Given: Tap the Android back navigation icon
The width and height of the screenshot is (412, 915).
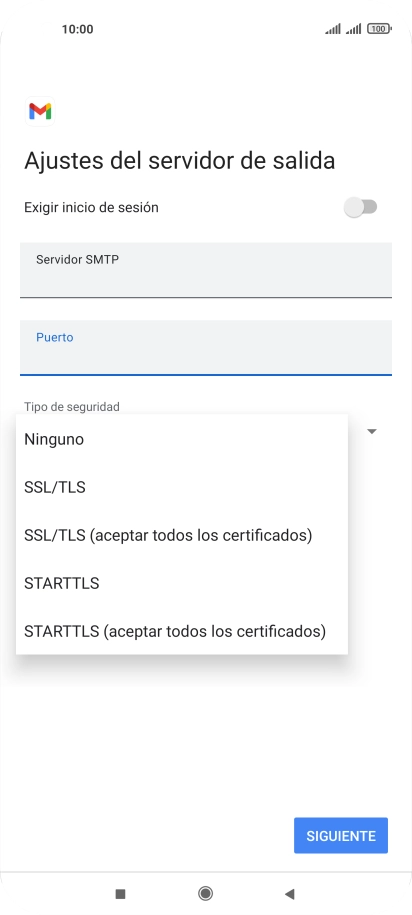Looking at the screenshot, I should point(289,893).
